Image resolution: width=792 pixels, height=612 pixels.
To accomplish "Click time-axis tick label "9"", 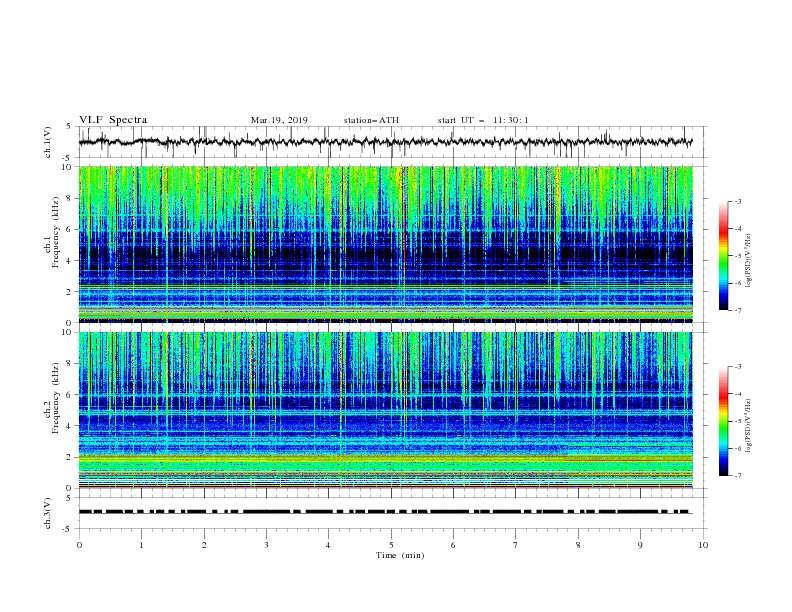I will [640, 545].
